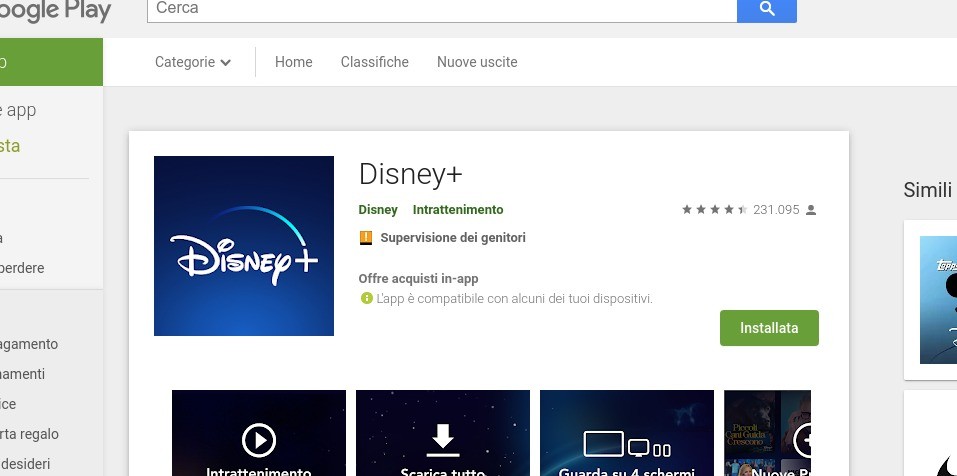Click the Installata button
The width and height of the screenshot is (957, 476).
click(x=769, y=328)
